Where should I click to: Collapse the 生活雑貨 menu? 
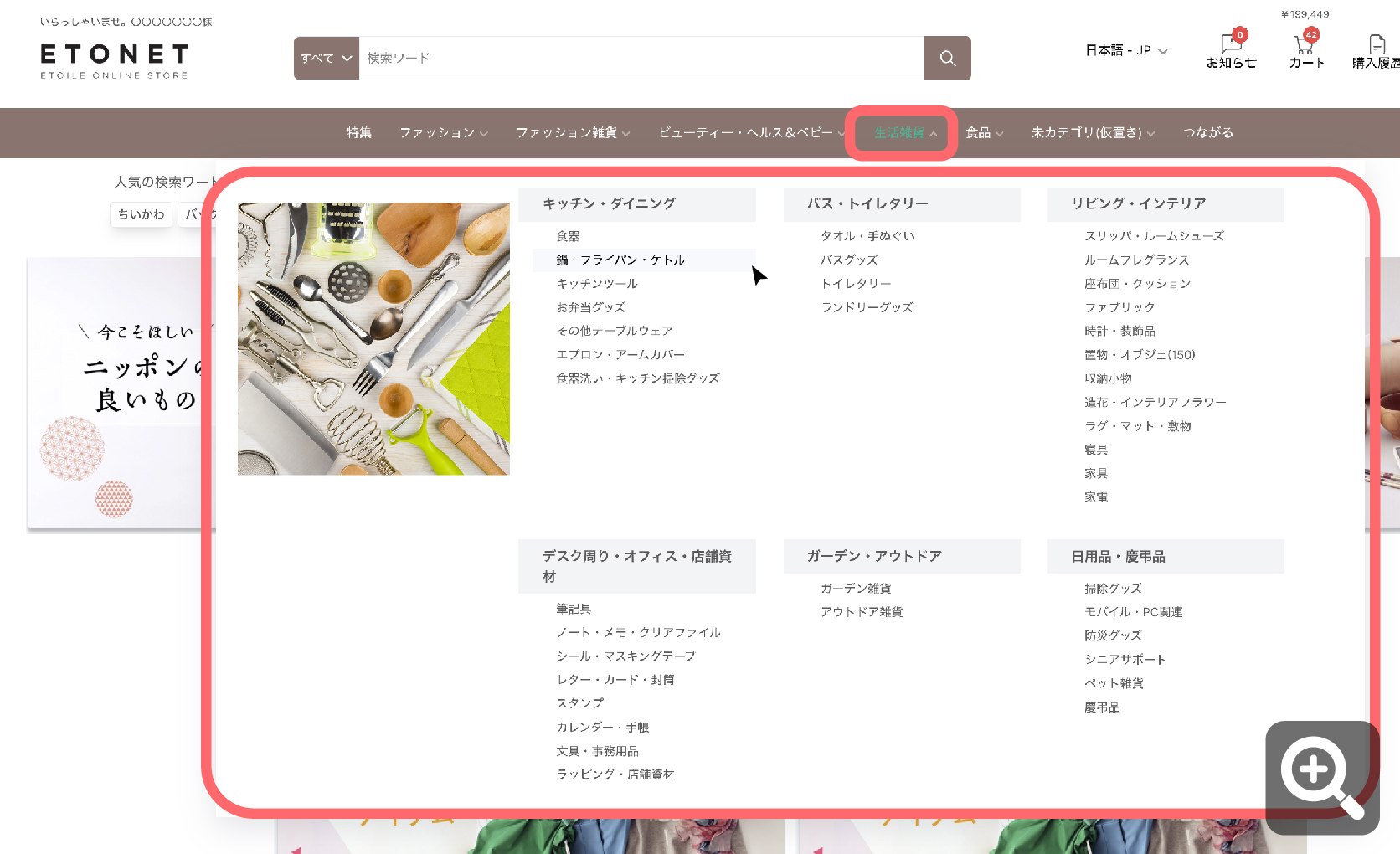pyautogui.click(x=905, y=133)
